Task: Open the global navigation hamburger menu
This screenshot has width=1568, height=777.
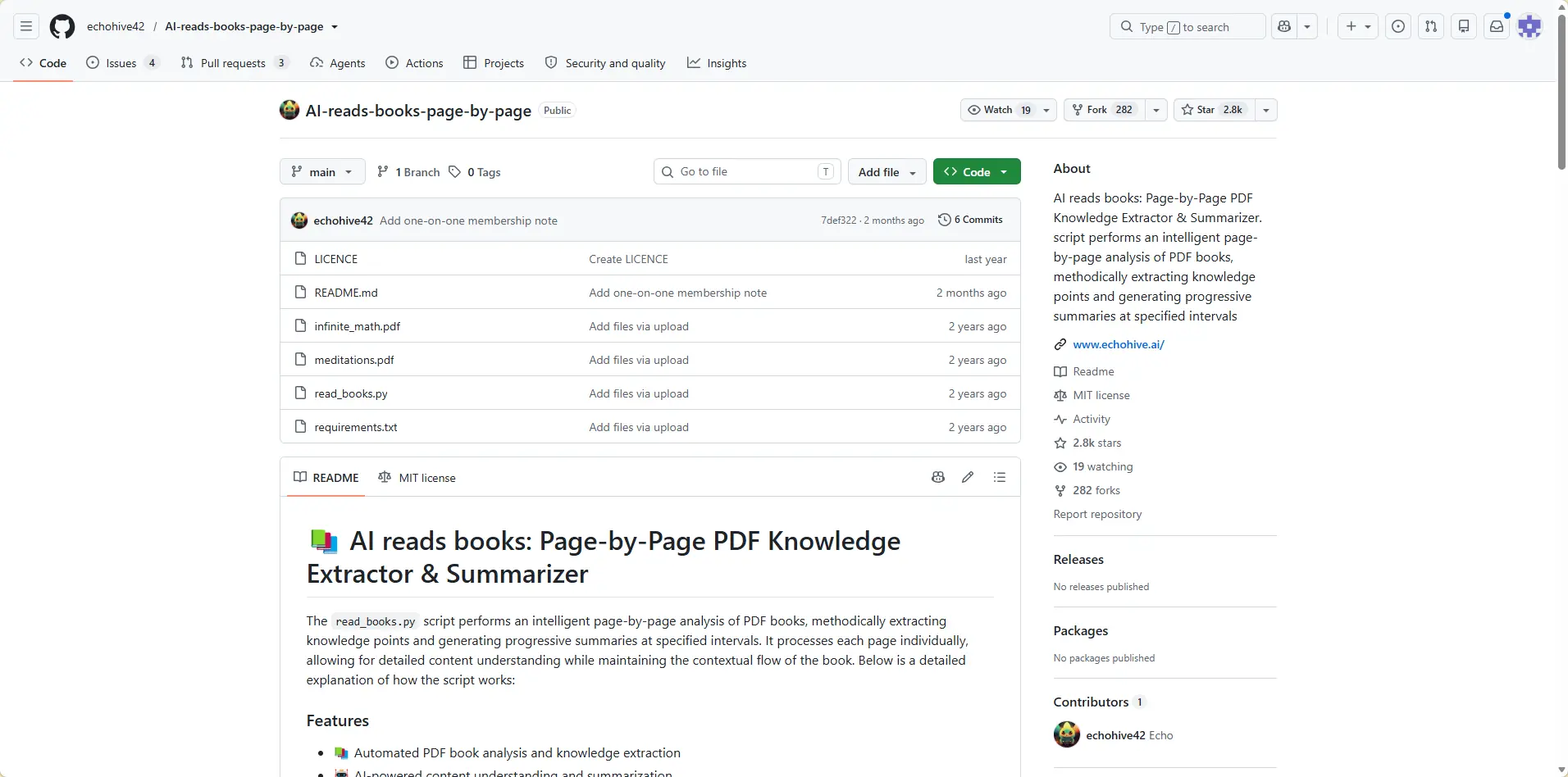Action: [26, 26]
